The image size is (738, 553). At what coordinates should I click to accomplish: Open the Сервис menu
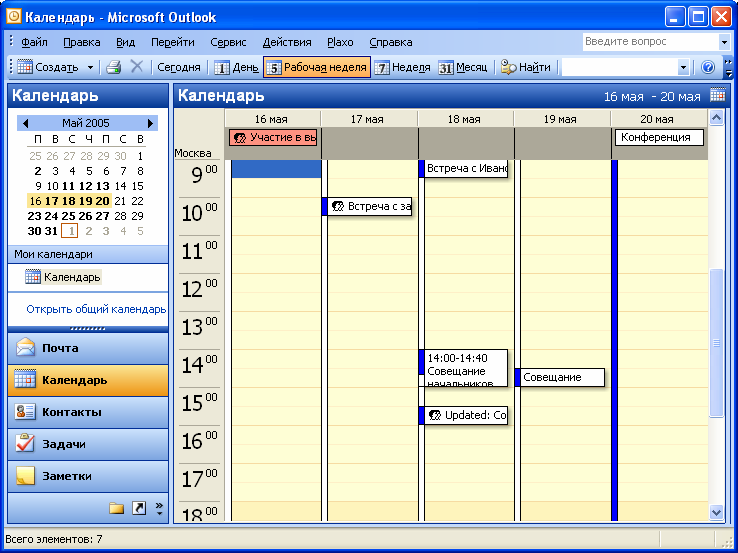pos(228,42)
